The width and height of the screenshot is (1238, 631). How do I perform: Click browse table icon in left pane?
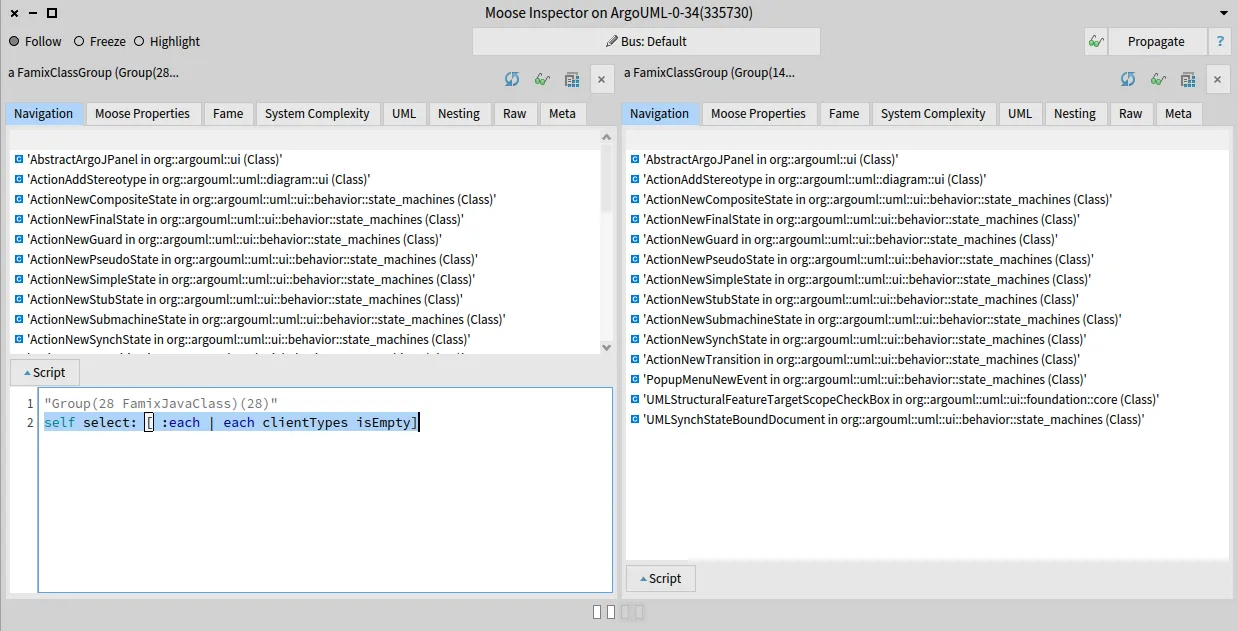tap(572, 79)
